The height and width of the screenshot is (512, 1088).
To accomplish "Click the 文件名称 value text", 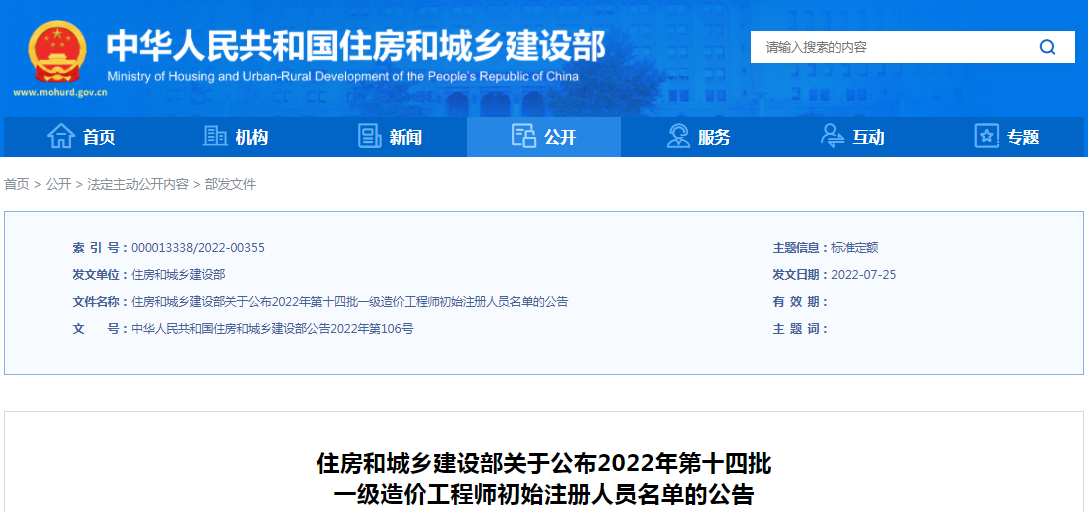I will (350, 302).
